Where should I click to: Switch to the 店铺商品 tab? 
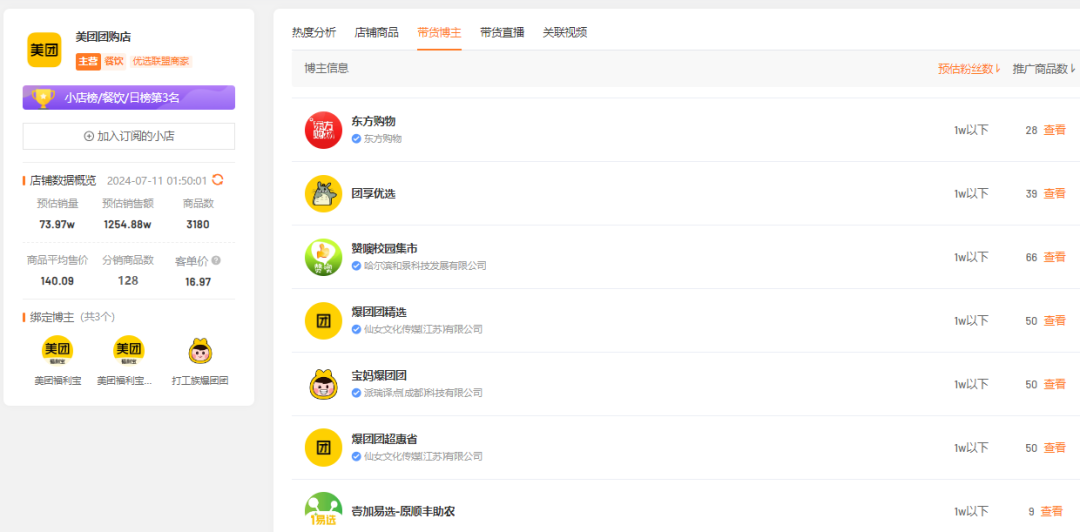point(376,32)
